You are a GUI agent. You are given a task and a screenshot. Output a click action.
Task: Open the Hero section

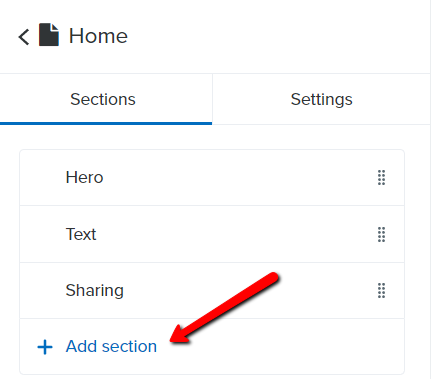point(212,177)
